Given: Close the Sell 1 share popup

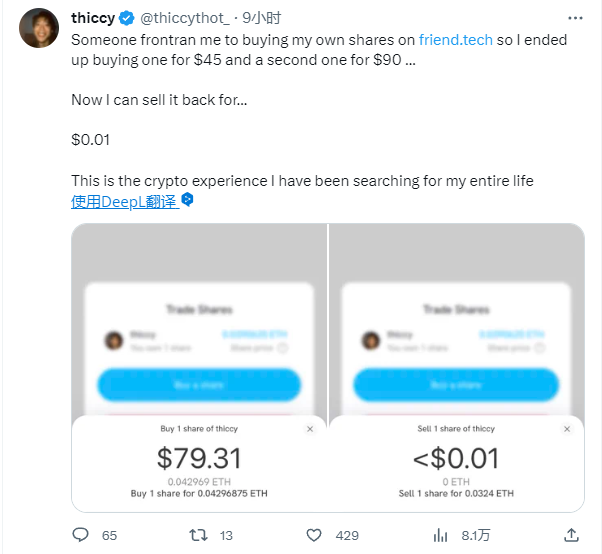Looking at the screenshot, I should [x=567, y=428].
